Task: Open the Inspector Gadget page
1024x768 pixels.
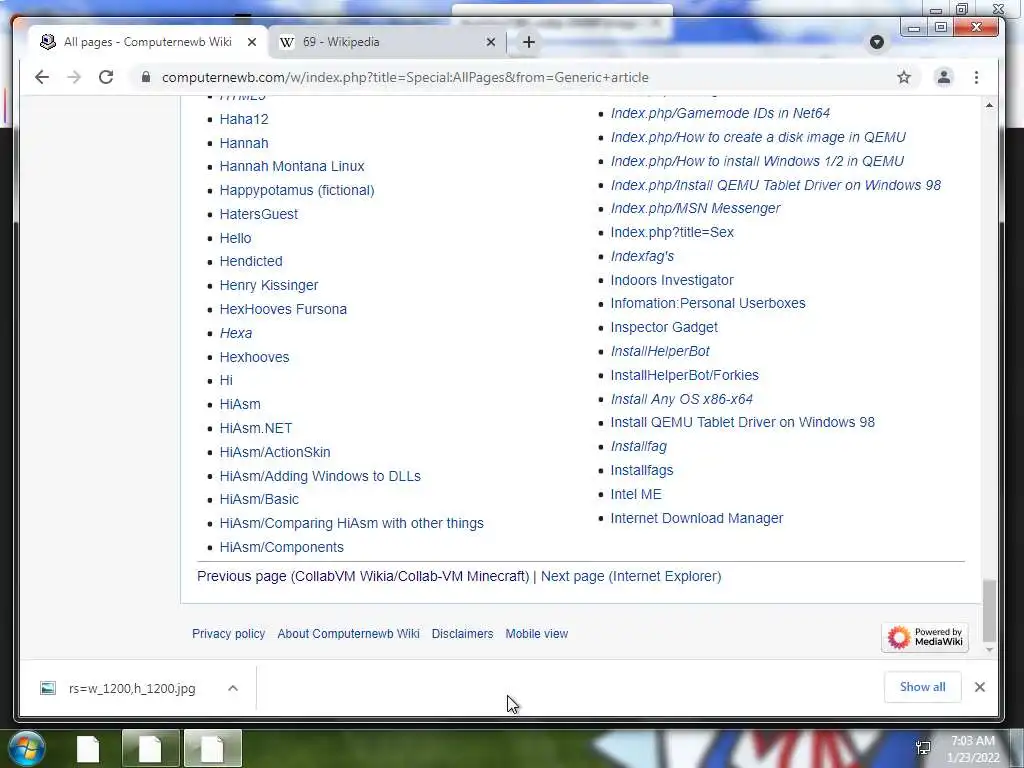Action: coord(664,327)
